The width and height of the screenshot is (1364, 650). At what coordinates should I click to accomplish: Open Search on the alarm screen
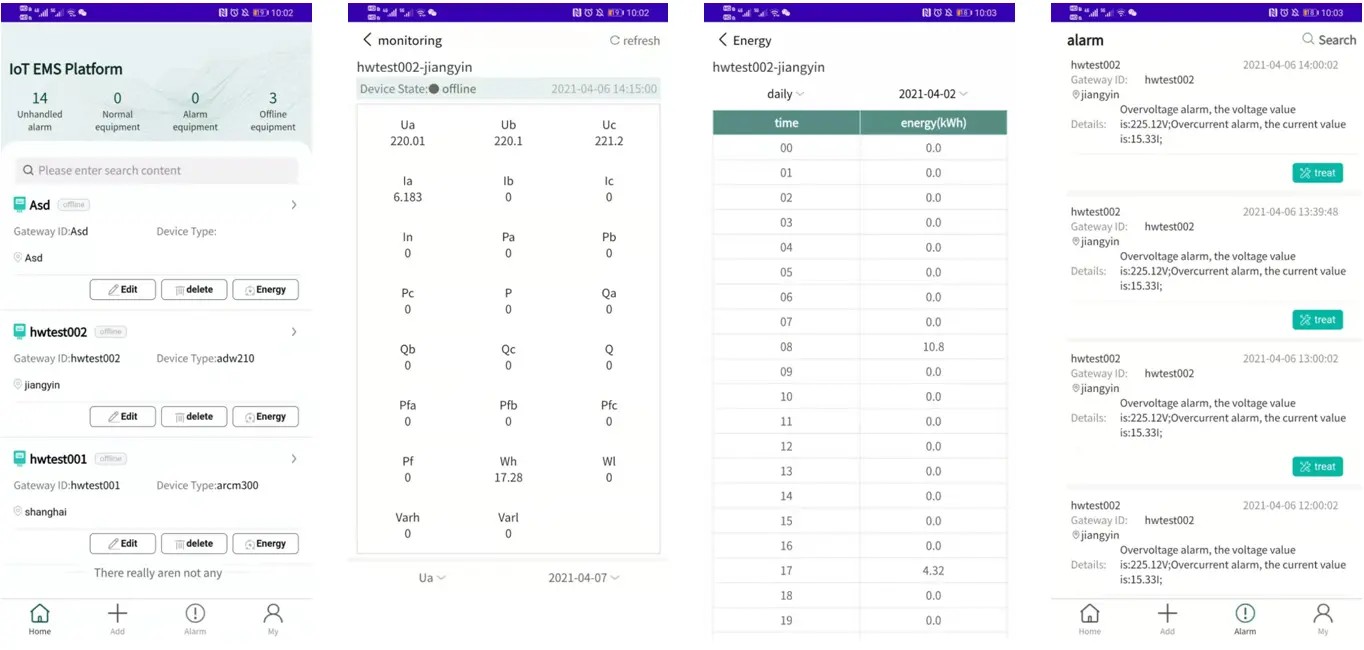click(x=1329, y=40)
